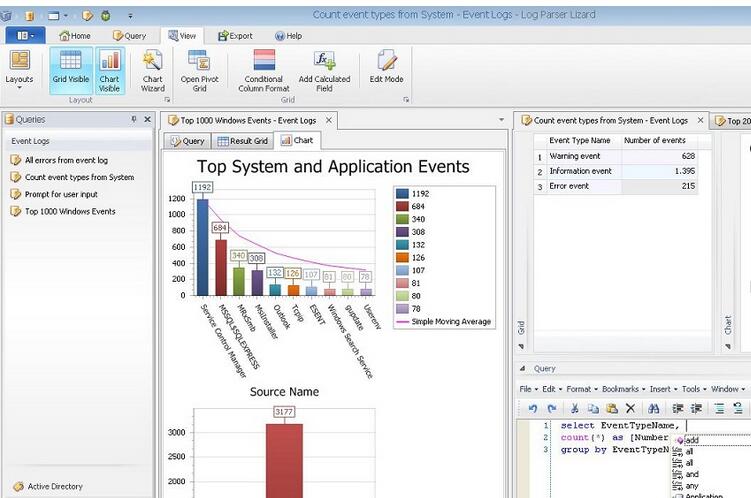Click legend swatch for 1192
Viewport: 751px width, 498px height.
[402, 193]
